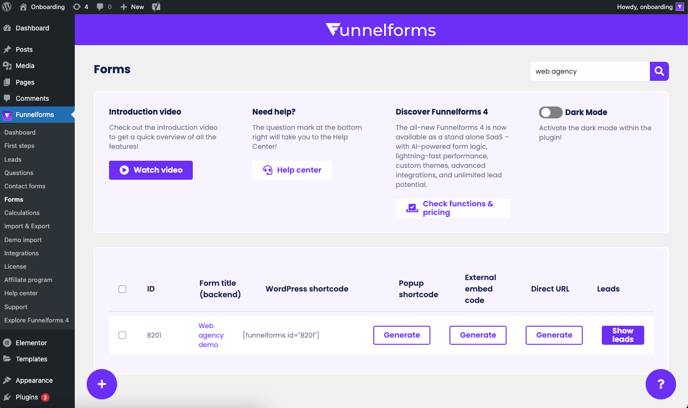
Task: Open Support submenu item
Action: coord(16,307)
